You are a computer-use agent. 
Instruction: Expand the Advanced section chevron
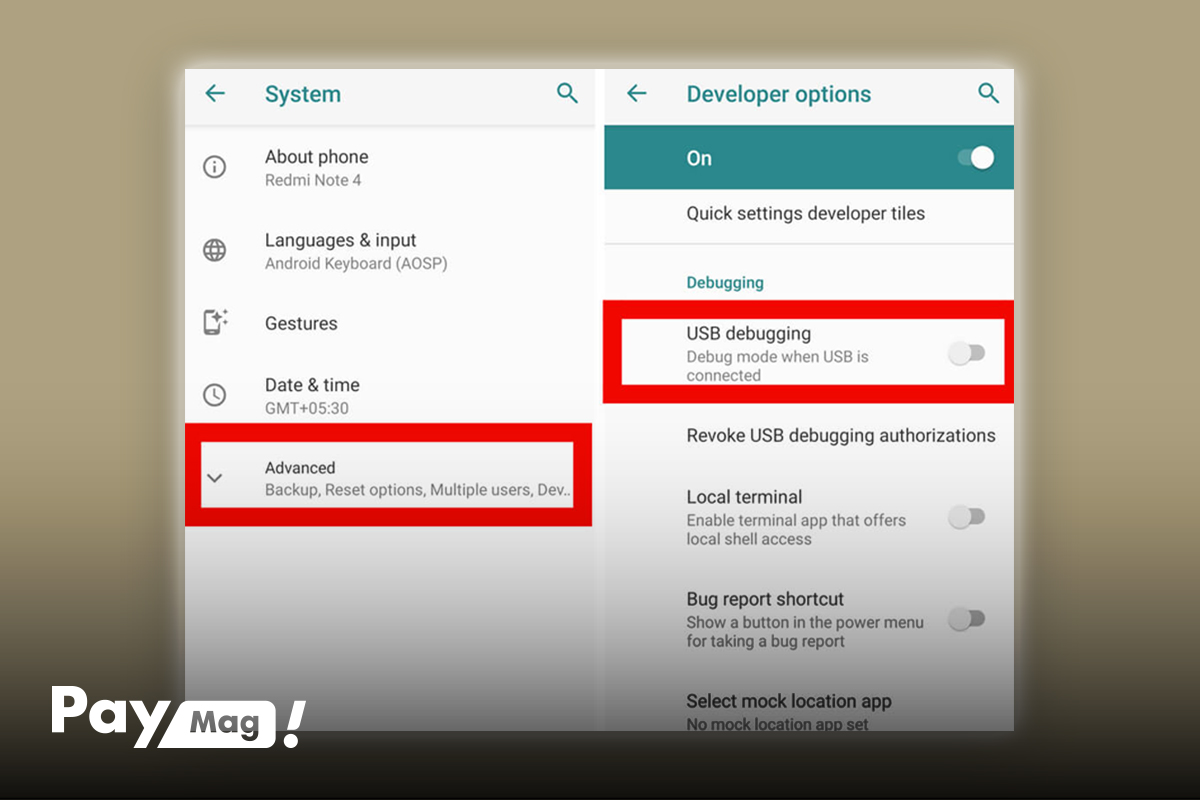(214, 478)
